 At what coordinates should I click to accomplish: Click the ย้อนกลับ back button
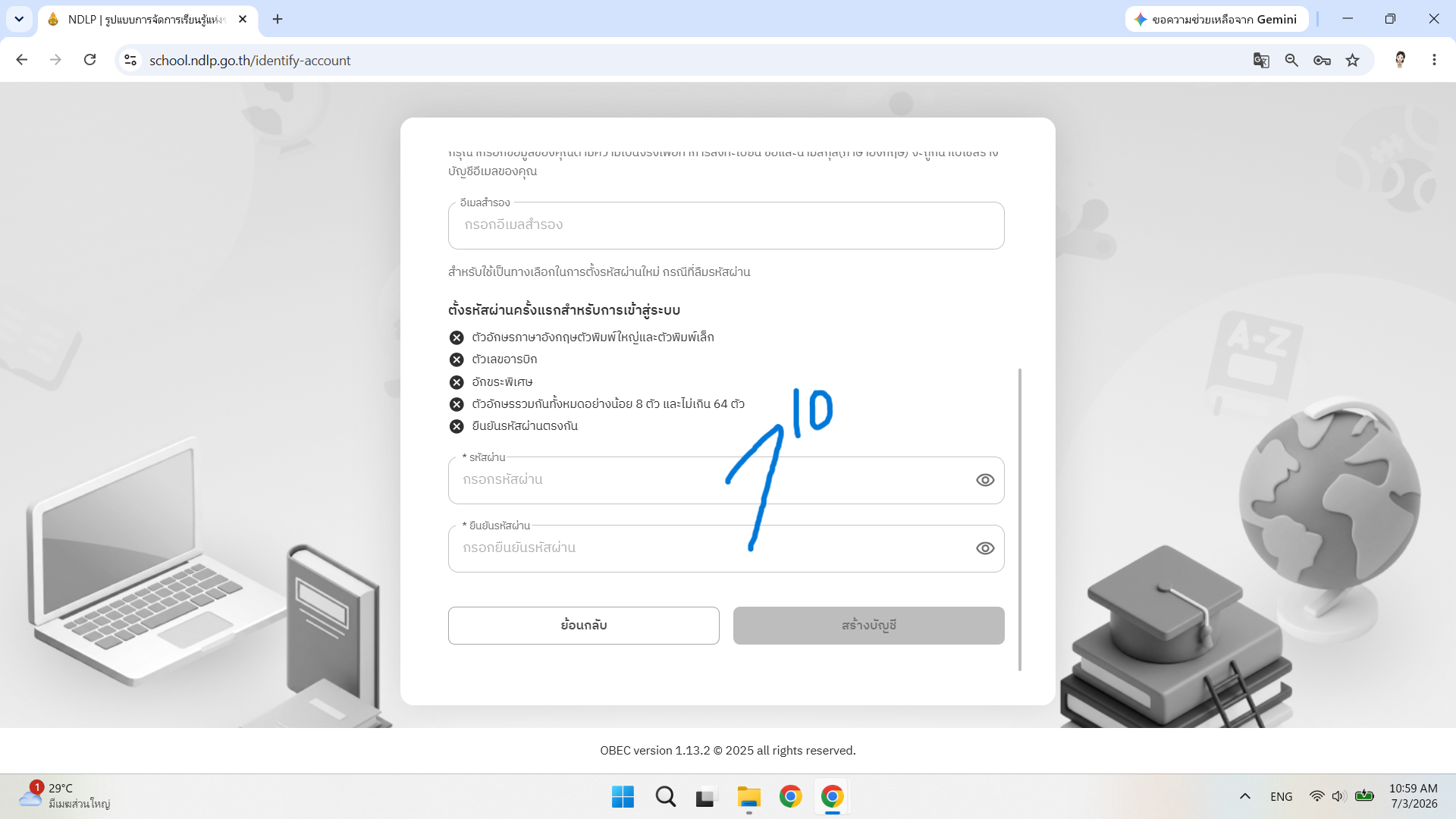[583, 626]
